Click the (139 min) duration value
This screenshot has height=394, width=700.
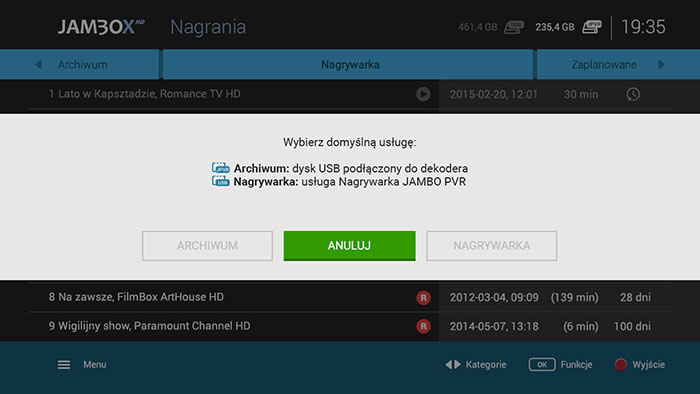pos(575,298)
